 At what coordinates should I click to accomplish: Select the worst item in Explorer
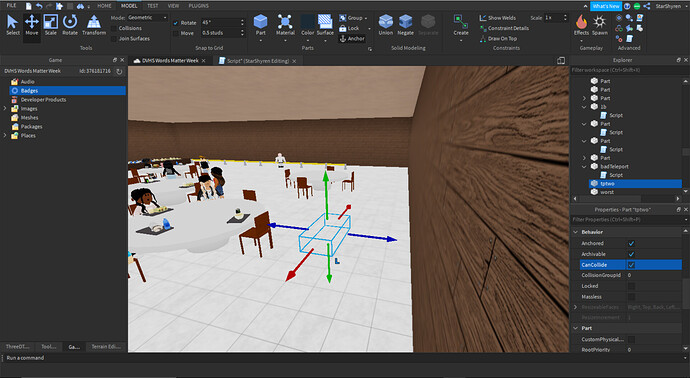607,192
